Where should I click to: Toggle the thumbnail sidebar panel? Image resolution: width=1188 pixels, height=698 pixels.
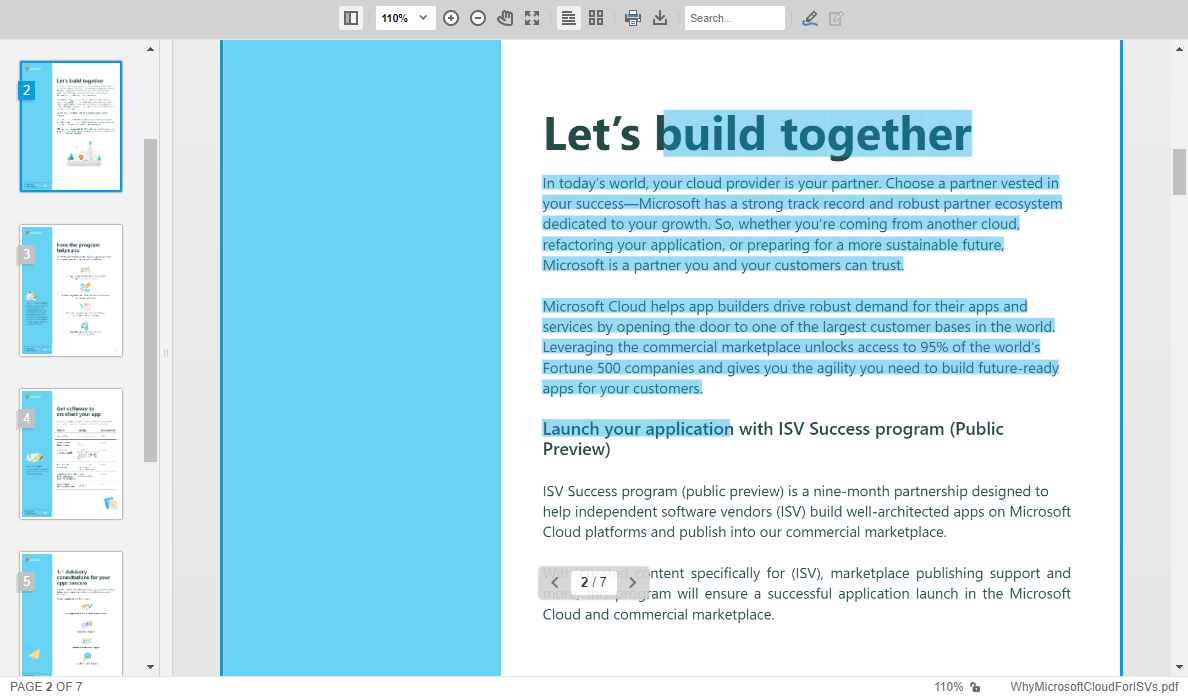coord(351,18)
